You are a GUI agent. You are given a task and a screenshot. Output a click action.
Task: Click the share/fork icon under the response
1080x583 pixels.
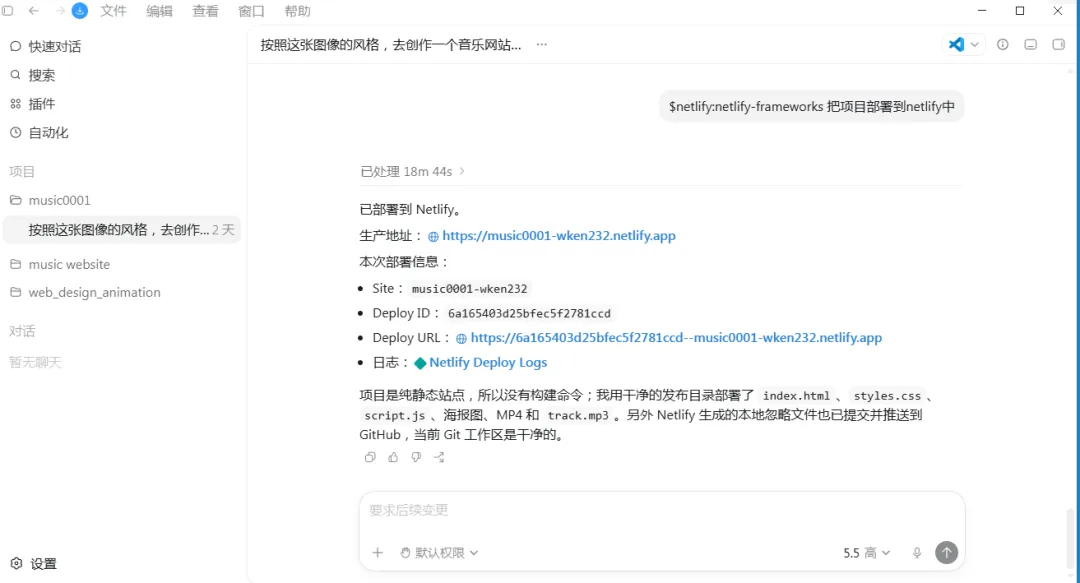(439, 457)
